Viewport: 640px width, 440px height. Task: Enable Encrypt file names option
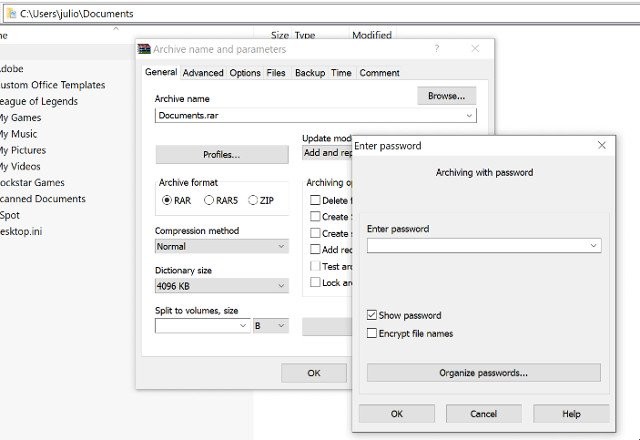point(373,333)
